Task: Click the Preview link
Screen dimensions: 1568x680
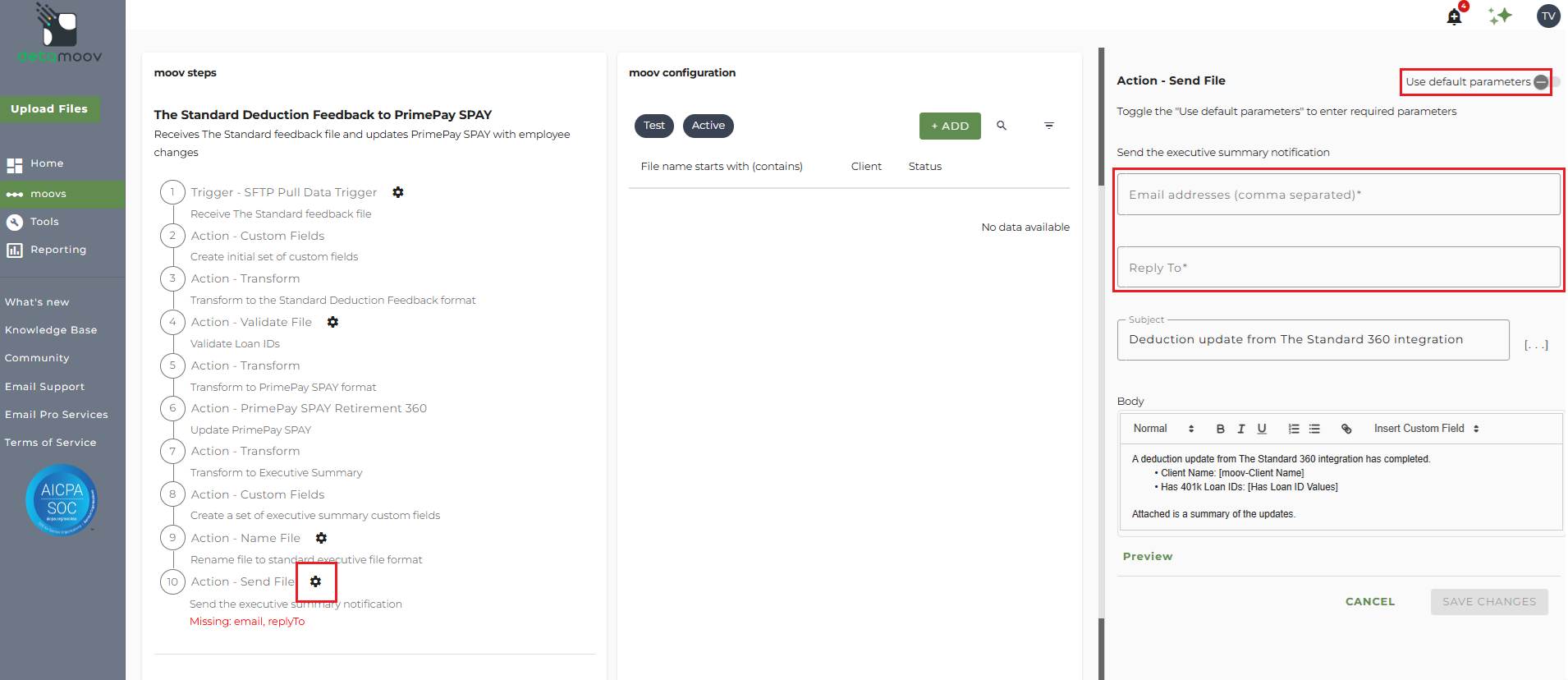Action: [1148, 557]
